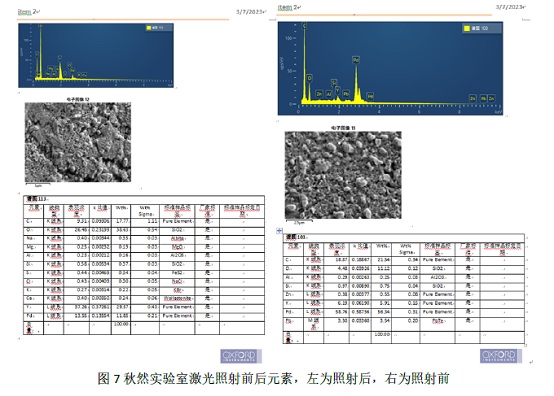
Task: Click yellow legend swatch in left spectrum
Action: (149, 28)
